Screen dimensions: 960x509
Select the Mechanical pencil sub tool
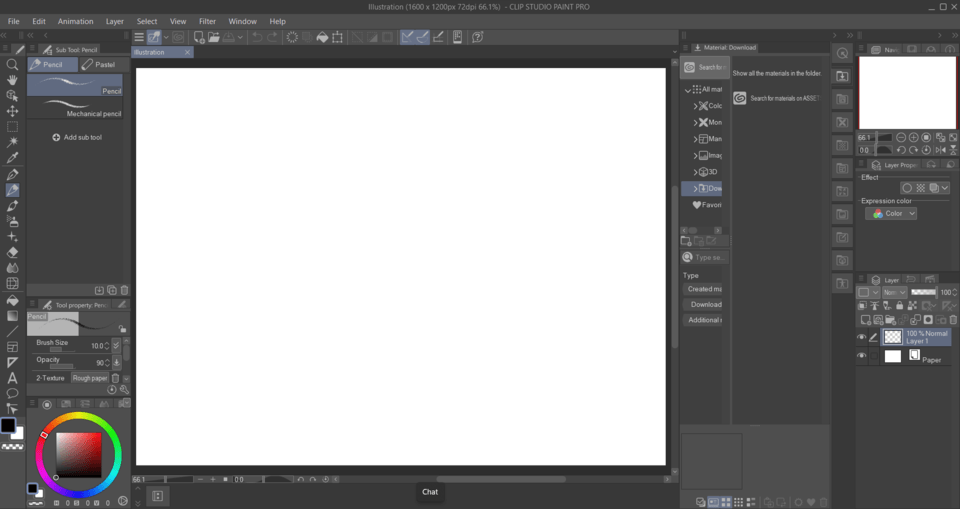(x=75, y=108)
